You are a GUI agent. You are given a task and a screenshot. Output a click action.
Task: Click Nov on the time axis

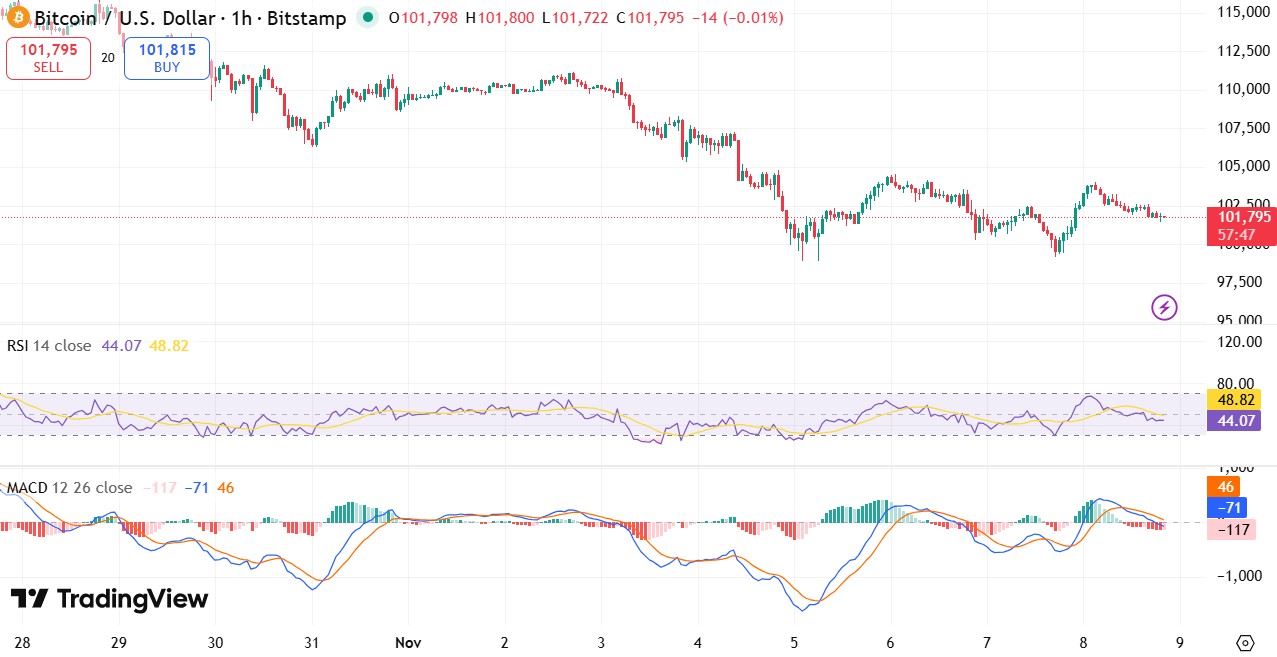(x=407, y=643)
